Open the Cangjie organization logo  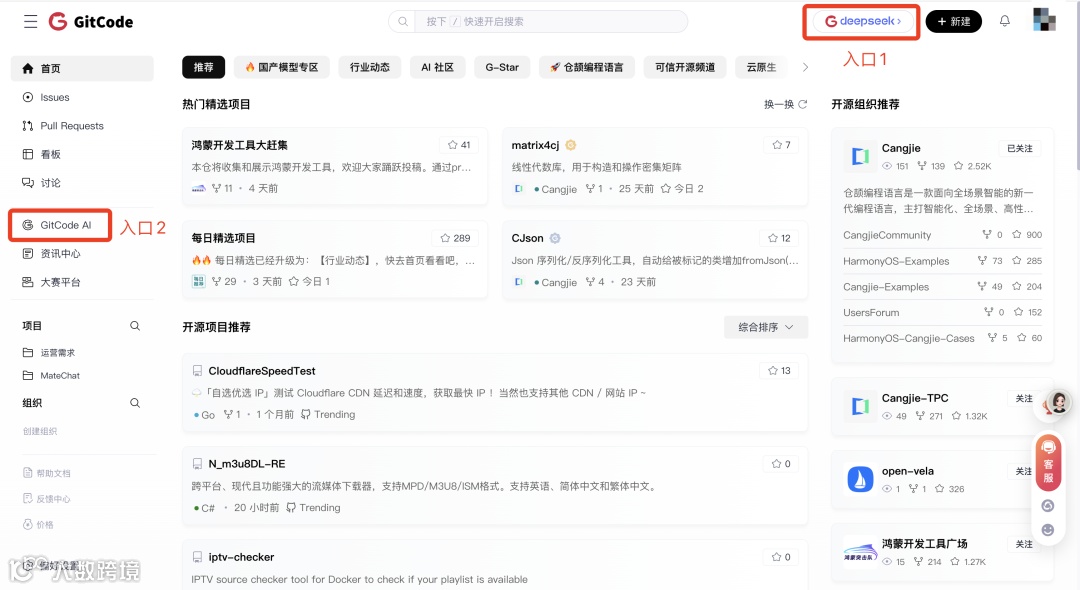pyautogui.click(x=860, y=156)
